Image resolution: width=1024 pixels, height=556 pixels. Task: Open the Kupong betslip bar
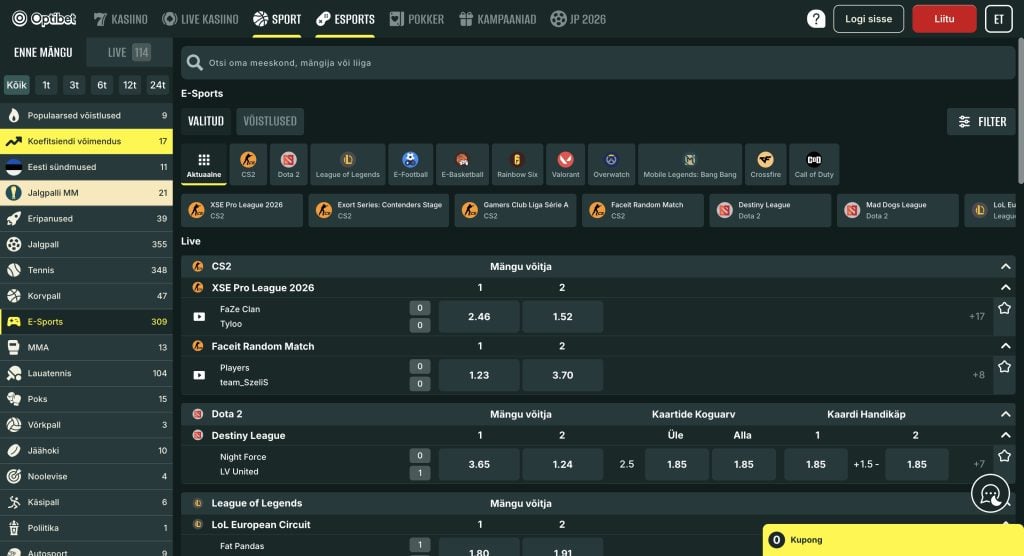click(x=893, y=540)
